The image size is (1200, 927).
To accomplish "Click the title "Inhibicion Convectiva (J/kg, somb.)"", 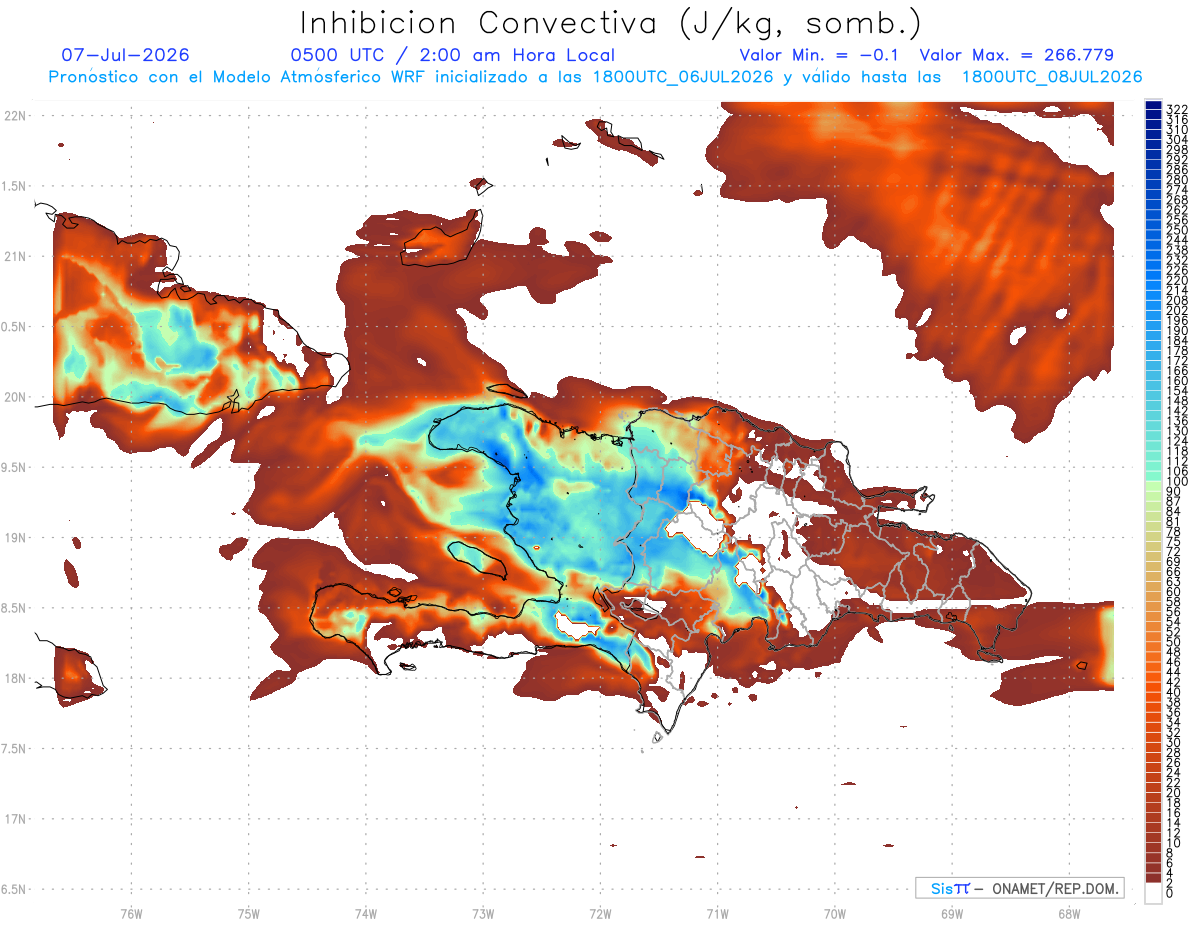I will coord(611,23).
